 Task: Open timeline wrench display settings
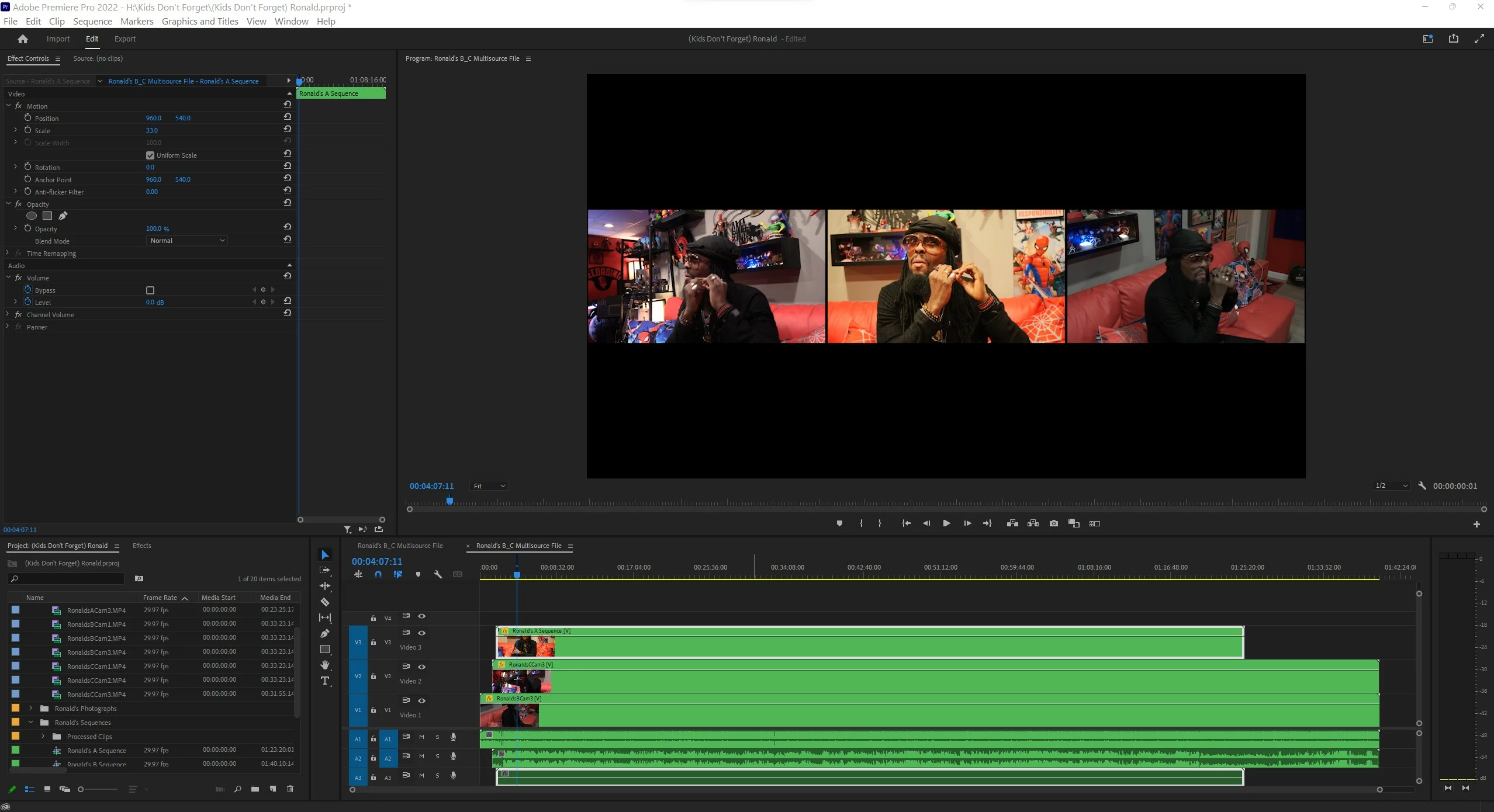coord(437,574)
